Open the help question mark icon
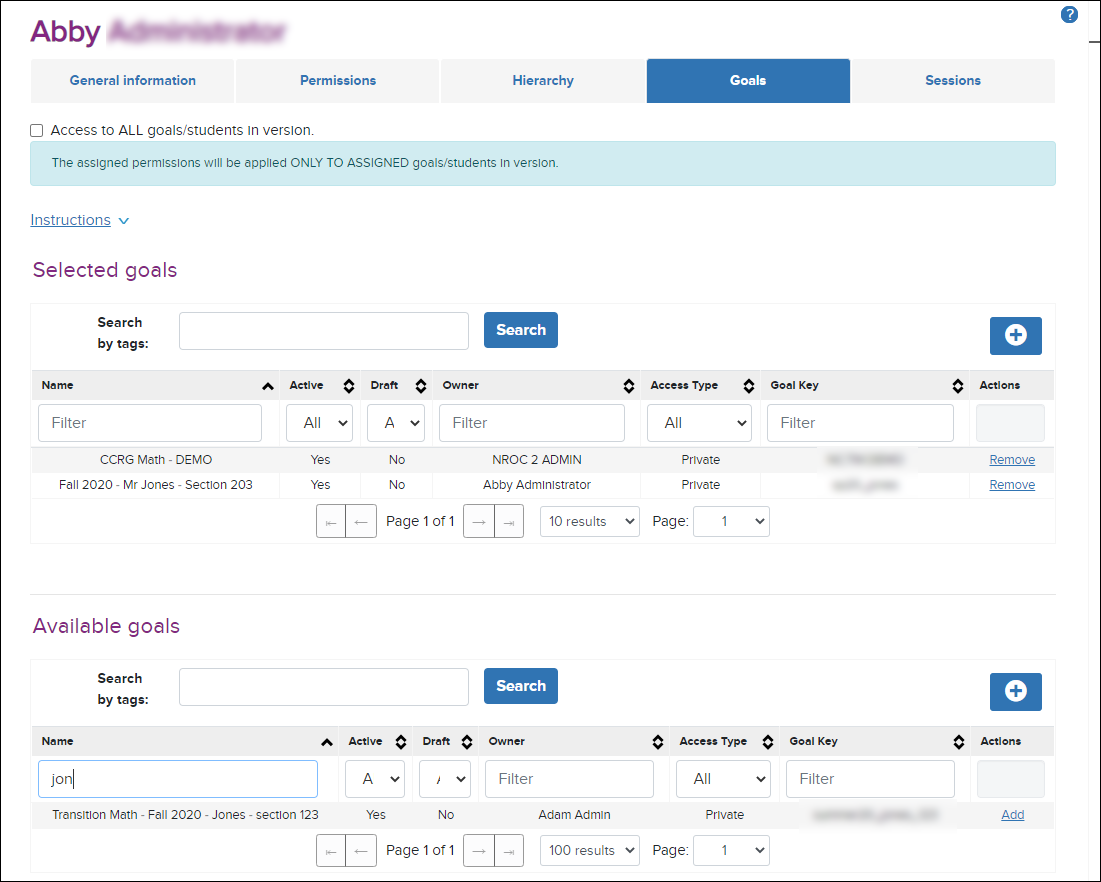The height and width of the screenshot is (882, 1101). (1069, 15)
